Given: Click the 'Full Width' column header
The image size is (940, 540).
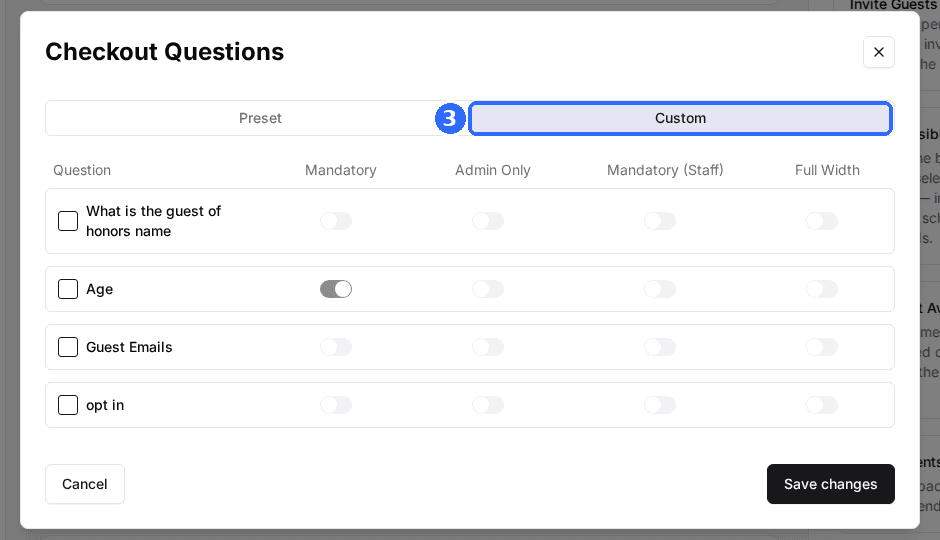Looking at the screenshot, I should [827, 170].
